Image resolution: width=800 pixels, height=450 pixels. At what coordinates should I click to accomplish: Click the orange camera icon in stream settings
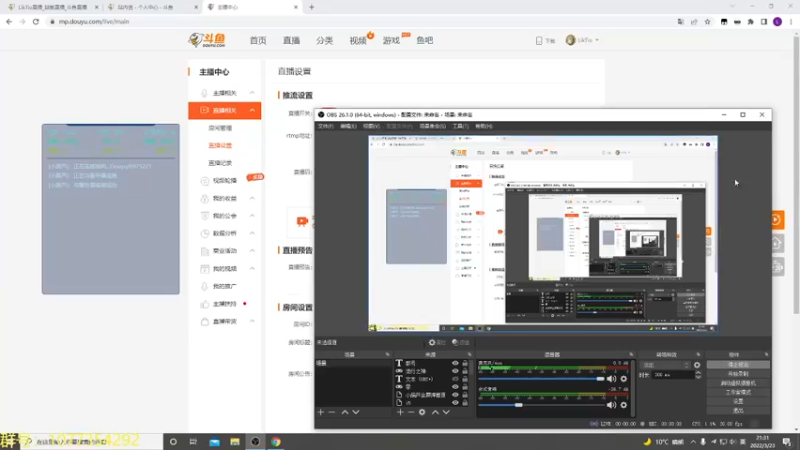click(x=302, y=221)
